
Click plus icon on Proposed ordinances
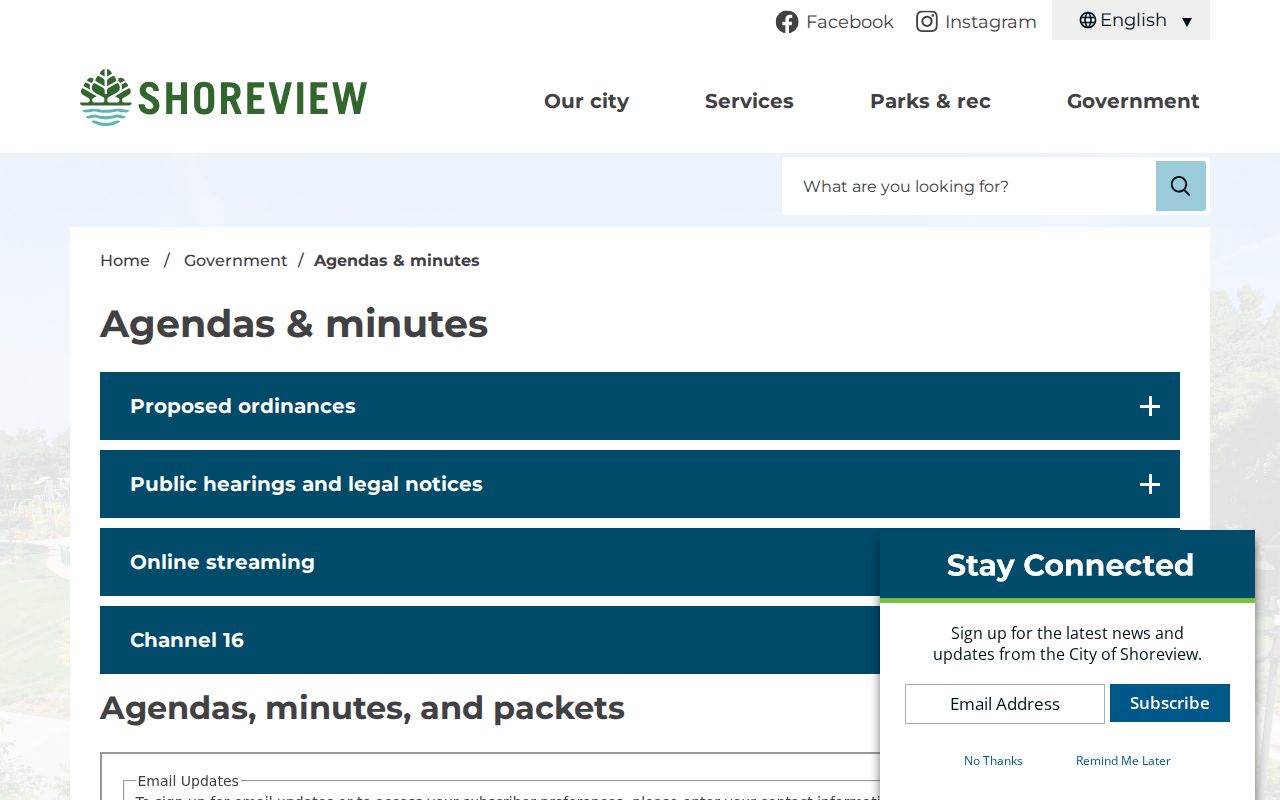1150,406
